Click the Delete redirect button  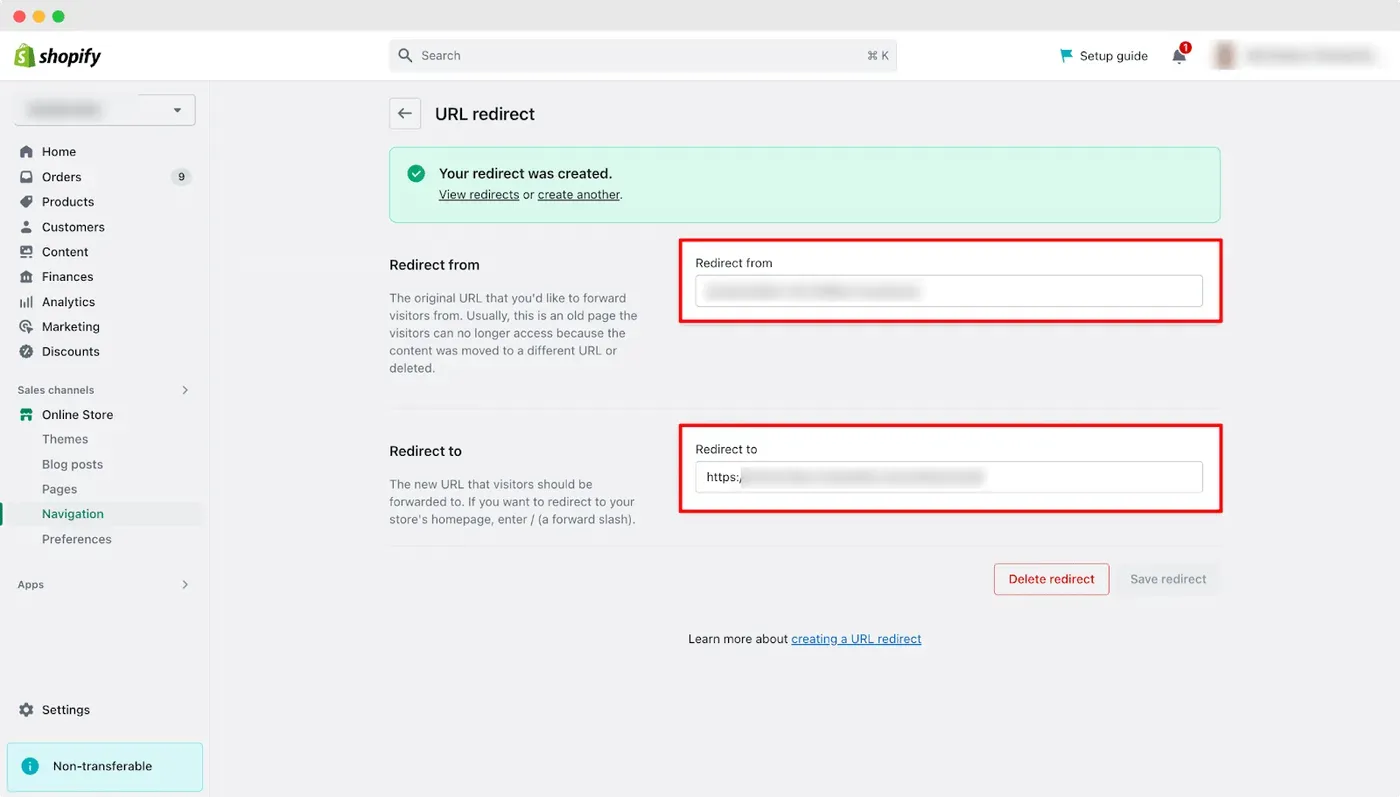1051,579
